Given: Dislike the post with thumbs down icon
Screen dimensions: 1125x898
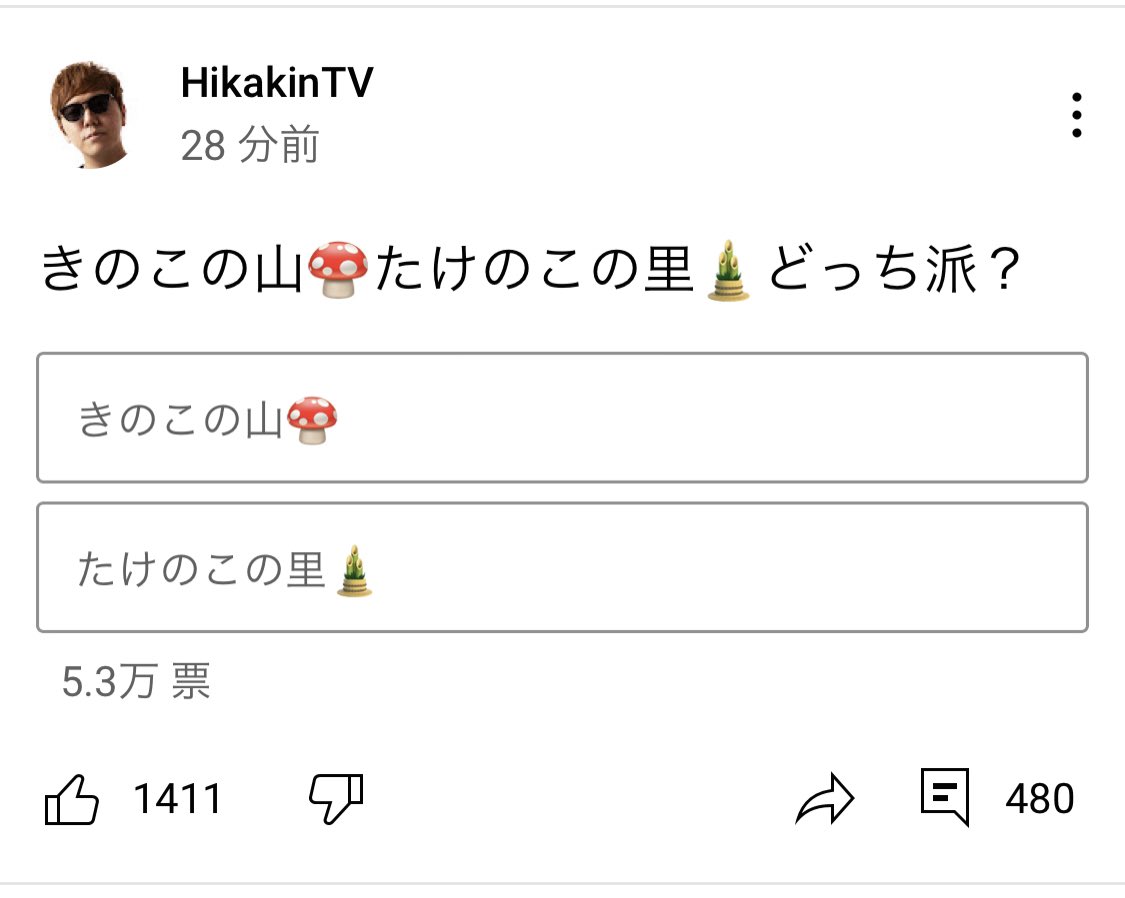Looking at the screenshot, I should click(x=336, y=798).
